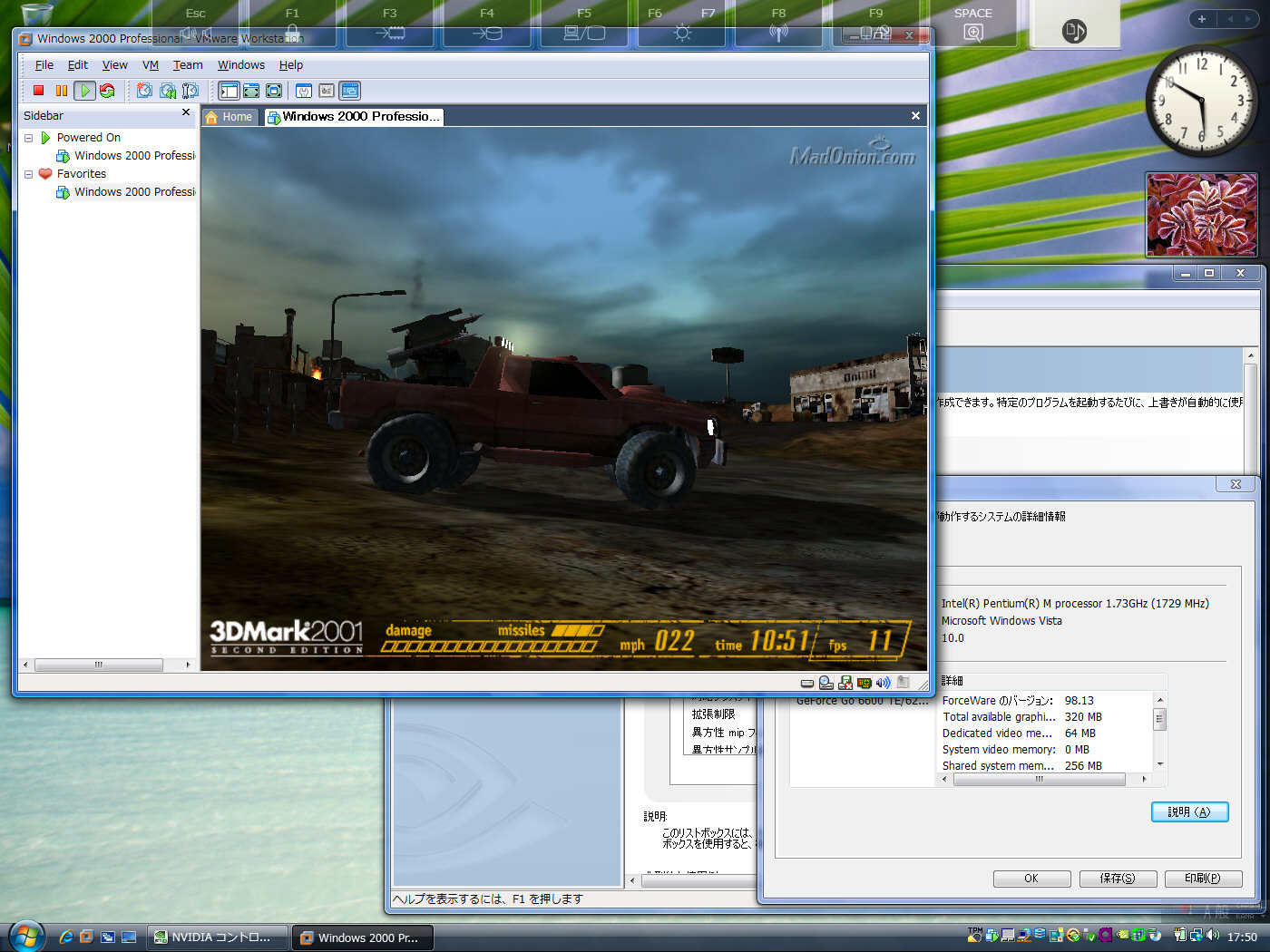Screen dimensions: 1270x952
Task: Click OK in the system information dialog
Action: pyautogui.click(x=1031, y=879)
